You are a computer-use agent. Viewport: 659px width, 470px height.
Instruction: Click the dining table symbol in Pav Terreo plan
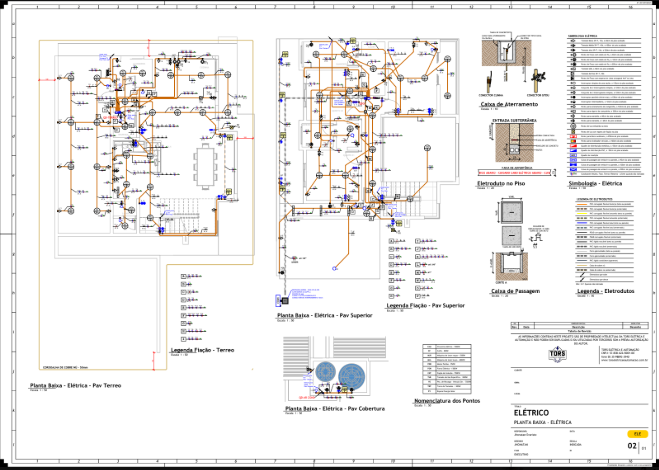(205, 166)
